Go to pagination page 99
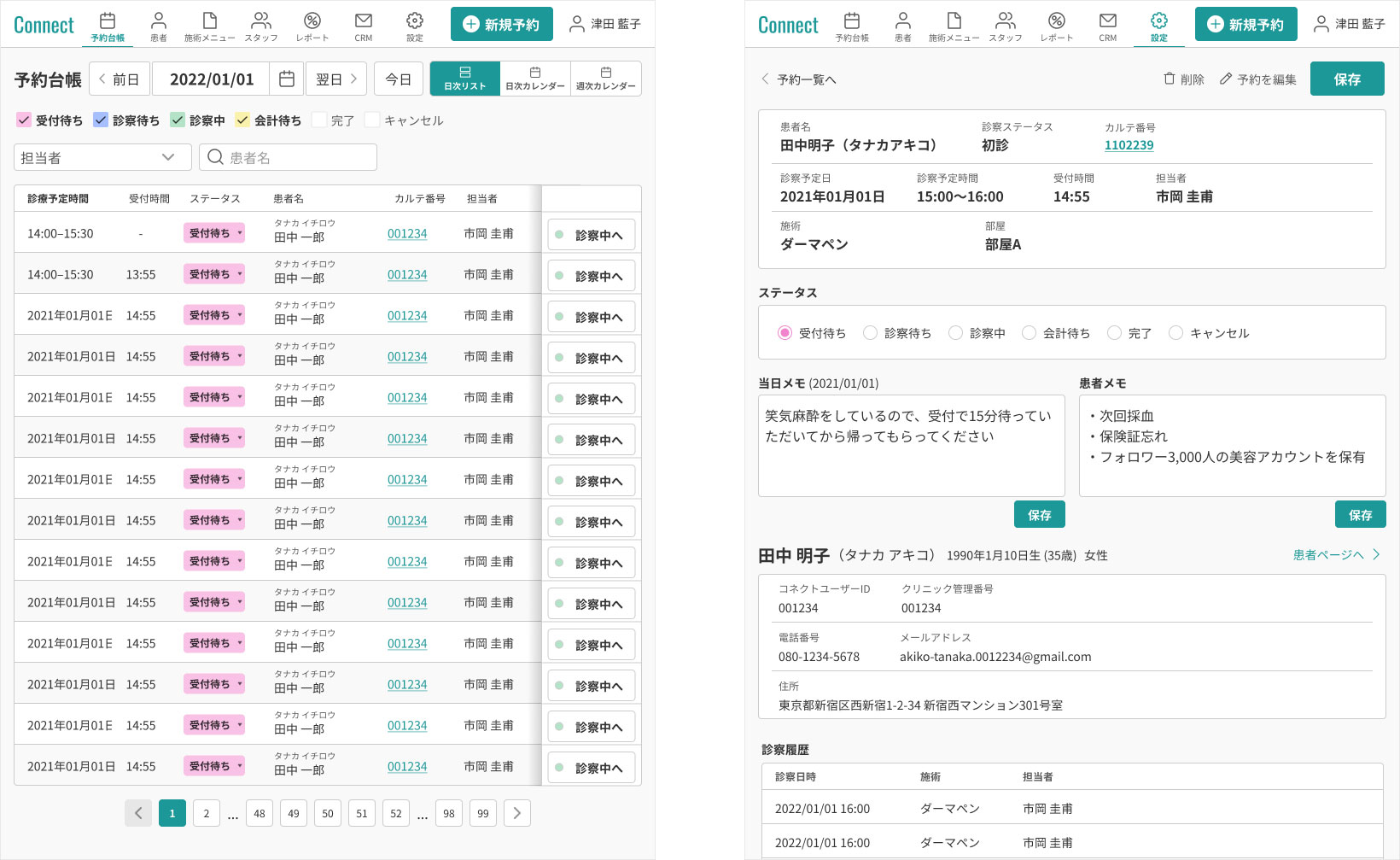The height and width of the screenshot is (860, 1400). [x=483, y=813]
